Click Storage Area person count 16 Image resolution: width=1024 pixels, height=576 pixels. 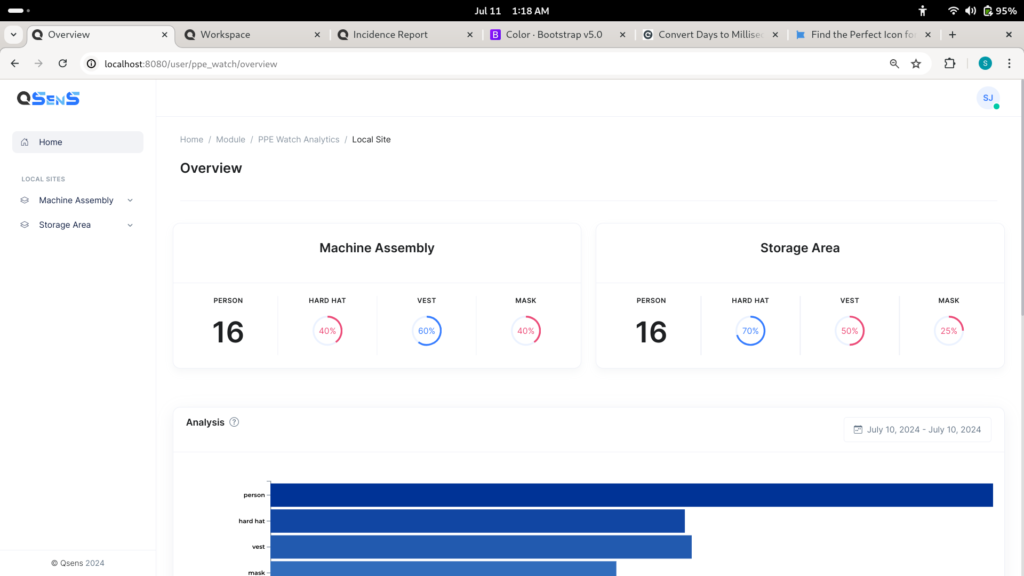tap(651, 332)
